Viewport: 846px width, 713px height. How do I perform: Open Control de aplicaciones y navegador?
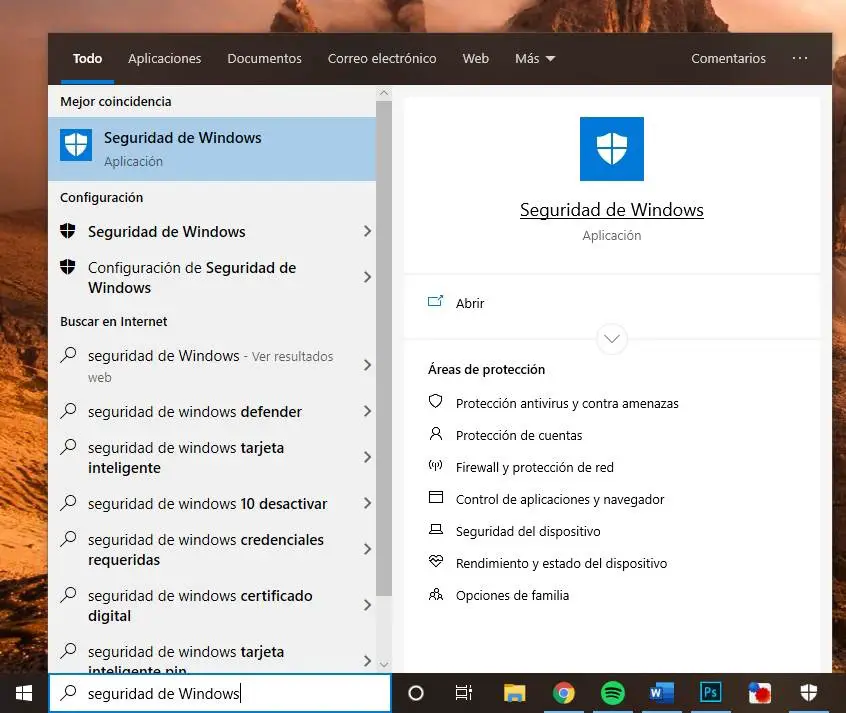tap(560, 499)
